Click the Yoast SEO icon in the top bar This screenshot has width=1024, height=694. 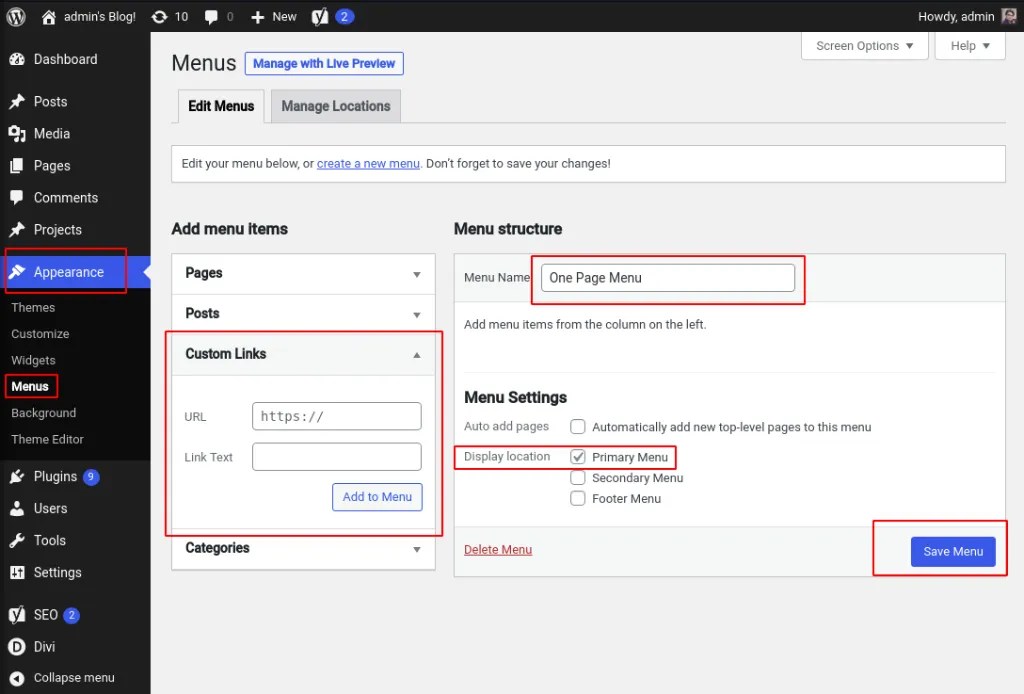pyautogui.click(x=320, y=16)
